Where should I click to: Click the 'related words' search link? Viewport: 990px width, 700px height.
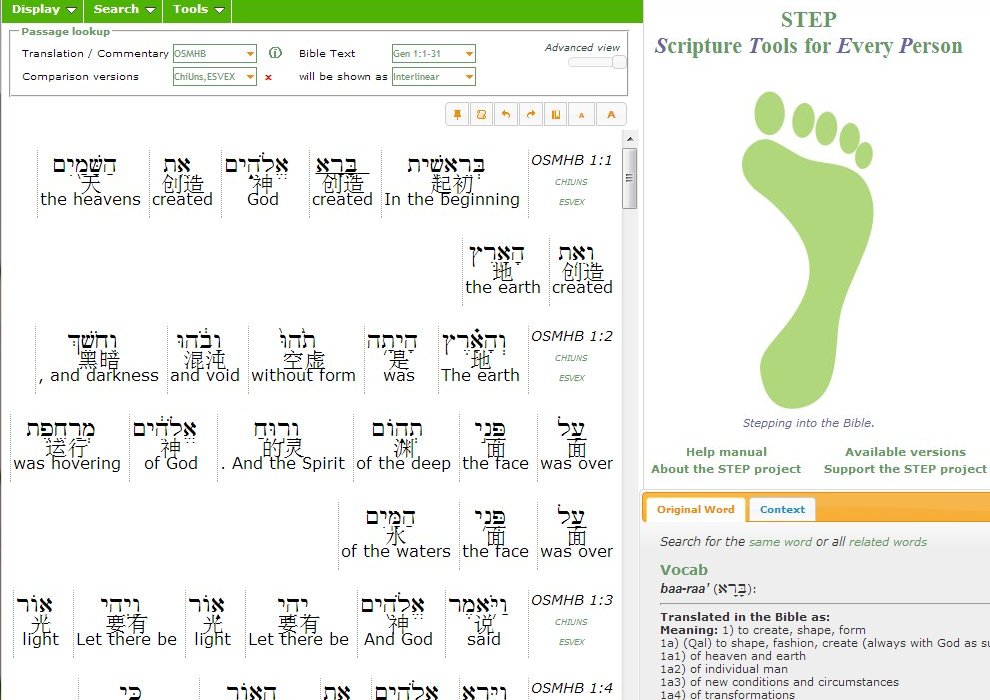click(x=888, y=542)
